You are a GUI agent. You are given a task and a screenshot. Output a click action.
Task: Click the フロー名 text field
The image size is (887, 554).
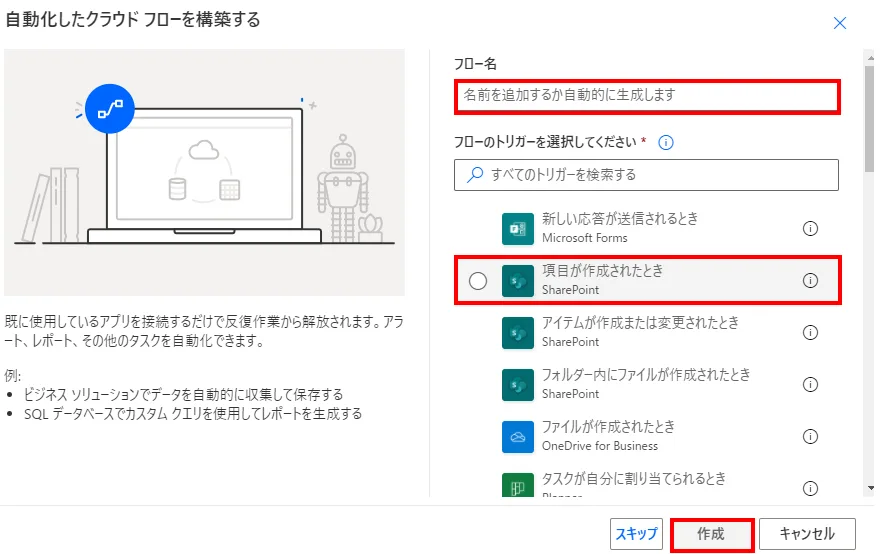(646, 96)
